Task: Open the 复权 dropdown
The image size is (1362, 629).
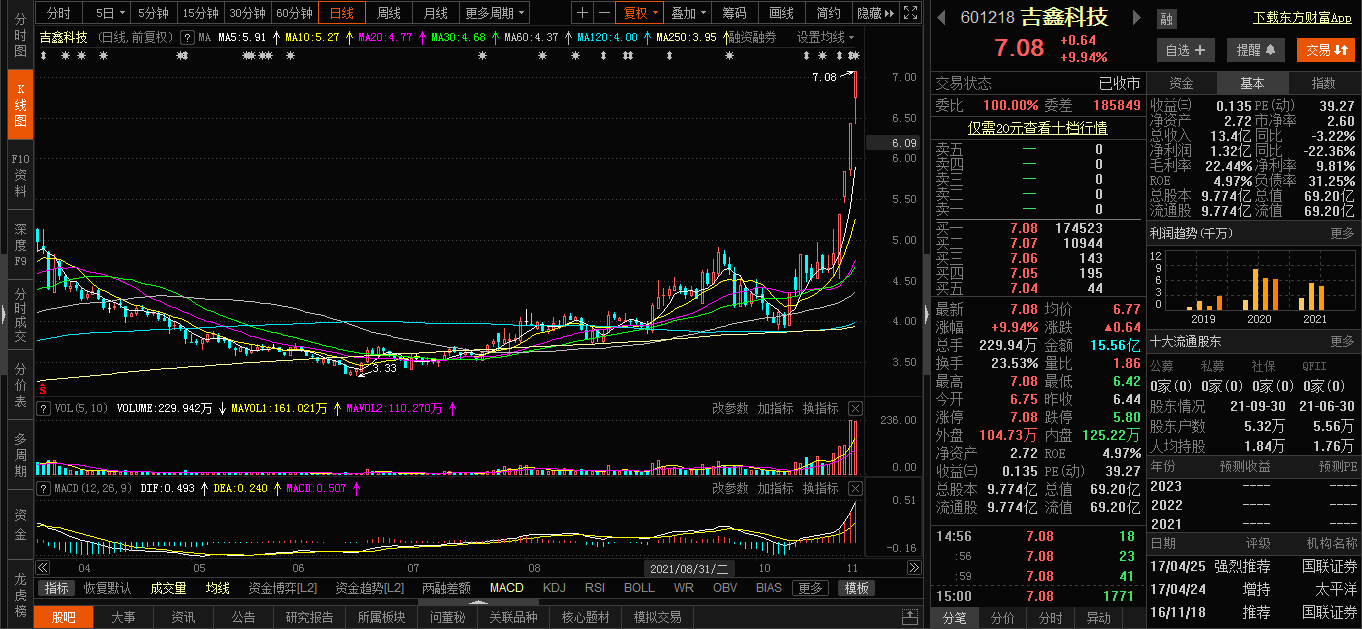Action: click(x=640, y=13)
